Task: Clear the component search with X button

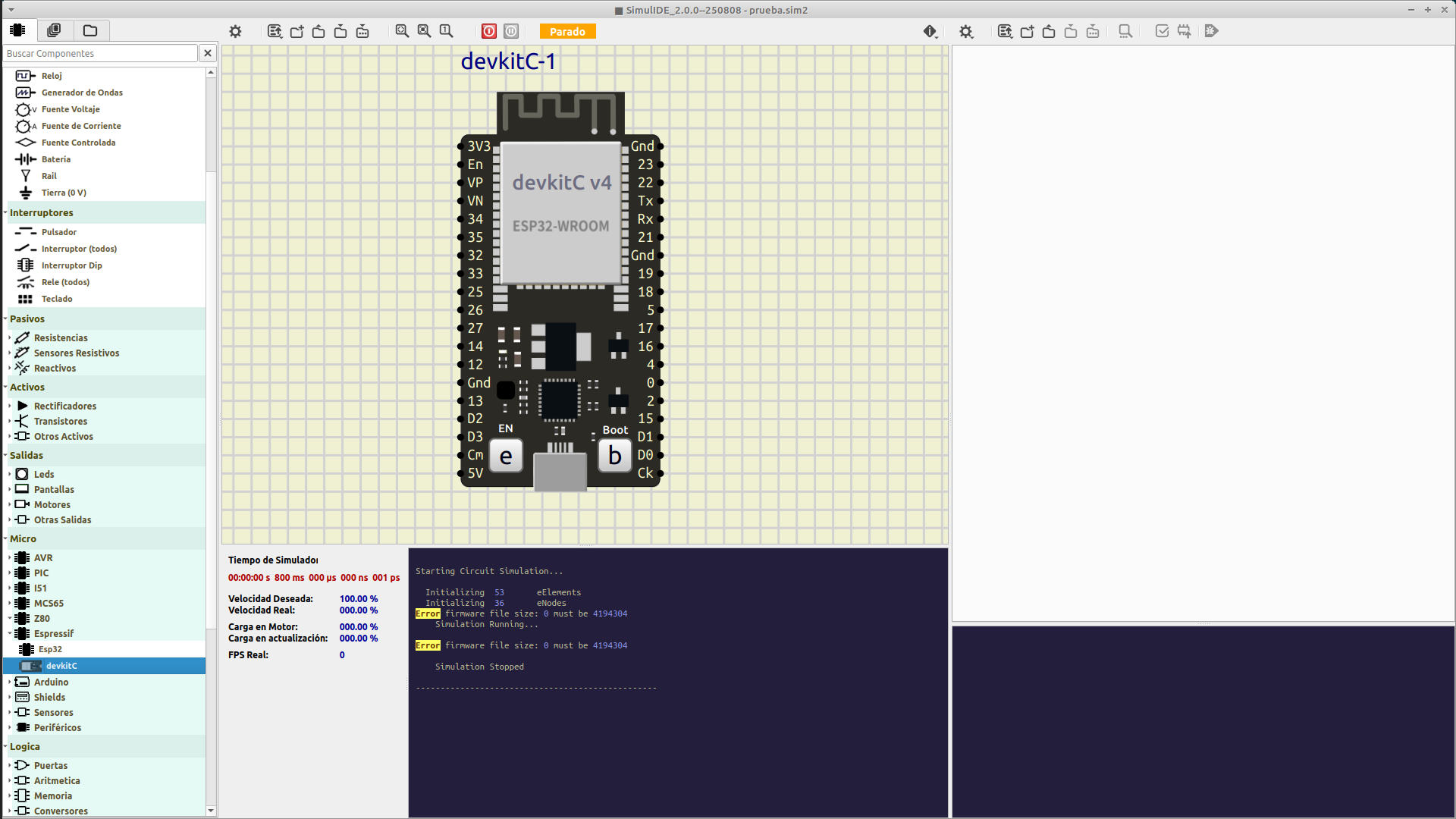Action: 207,53
